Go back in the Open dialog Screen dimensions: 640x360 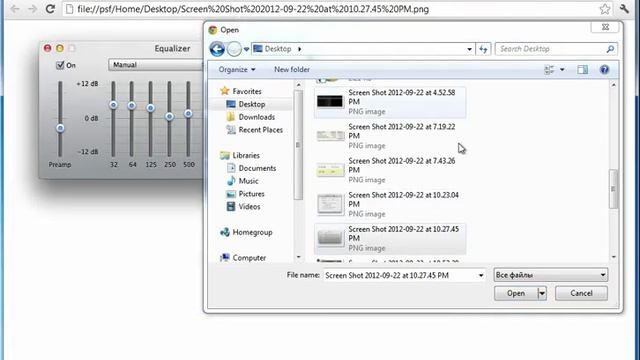pyautogui.click(x=217, y=49)
